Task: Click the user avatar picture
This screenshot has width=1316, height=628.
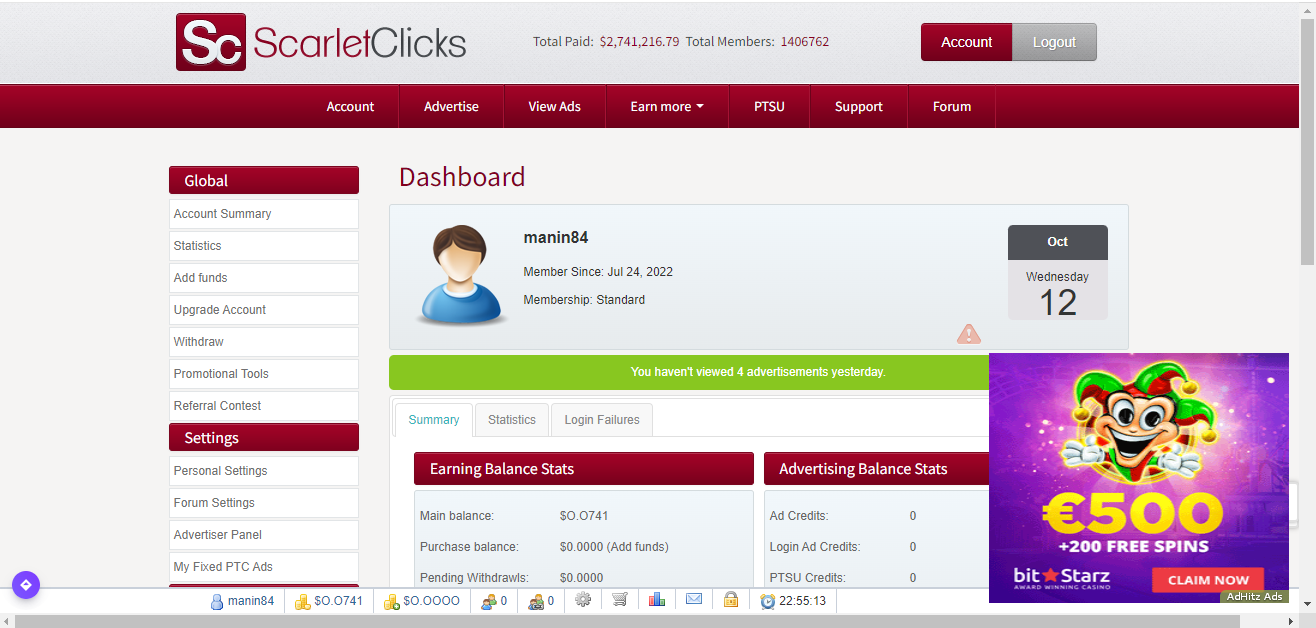Action: pyautogui.click(x=463, y=275)
